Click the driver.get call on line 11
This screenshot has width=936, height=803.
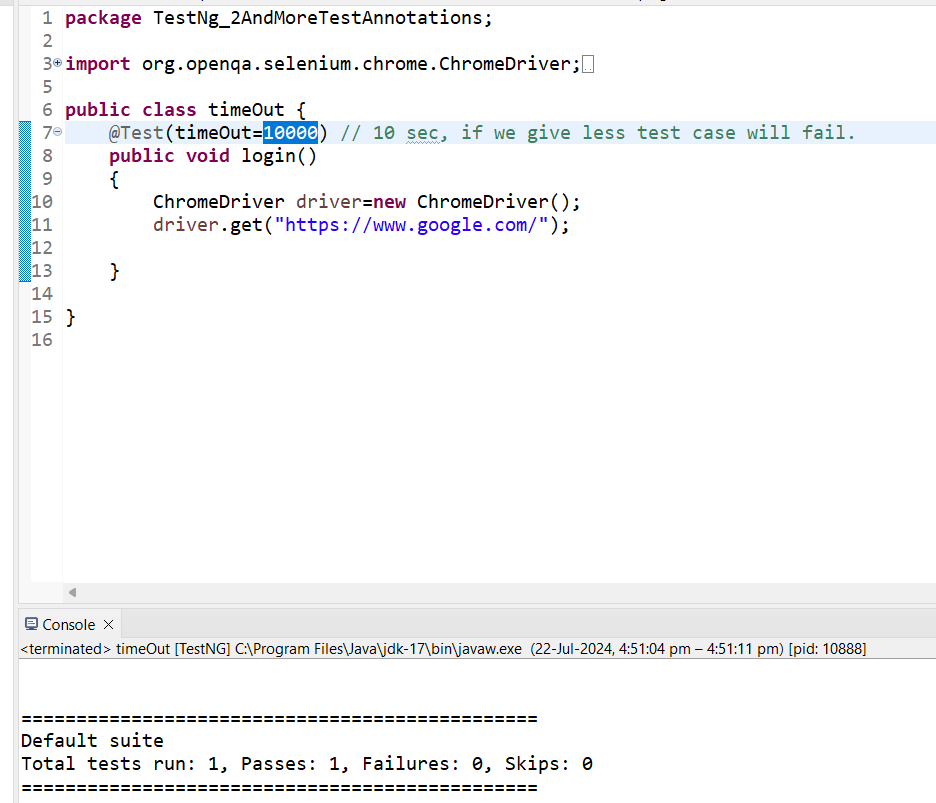coord(208,225)
